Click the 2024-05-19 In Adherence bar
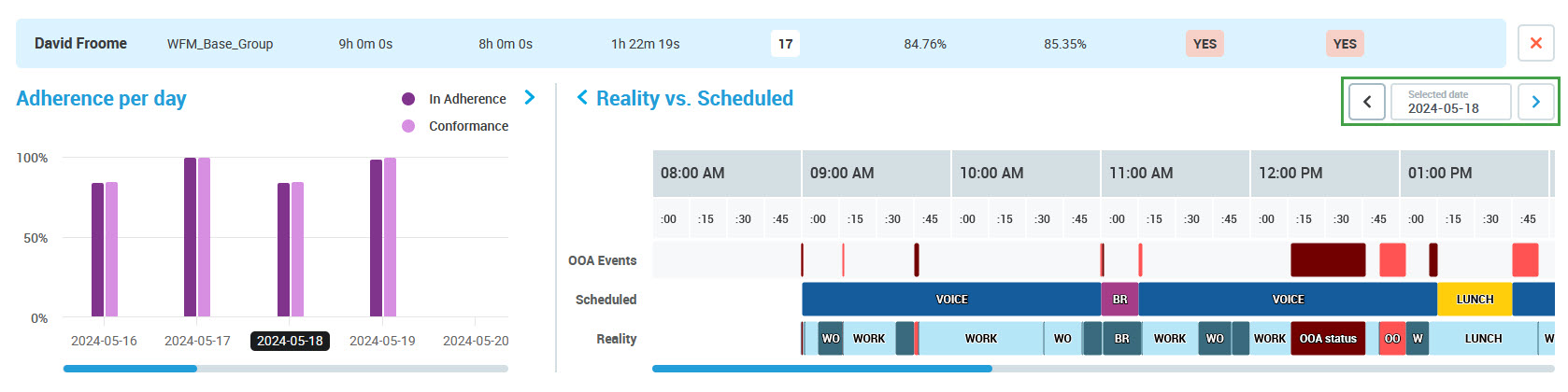The height and width of the screenshot is (392, 1568). [x=376, y=238]
